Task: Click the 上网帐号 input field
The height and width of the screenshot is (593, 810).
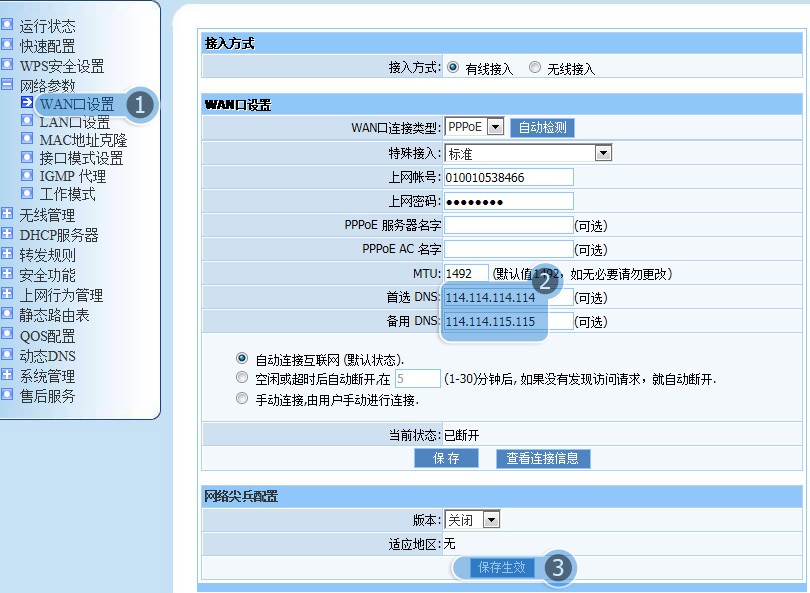Action: [x=508, y=177]
